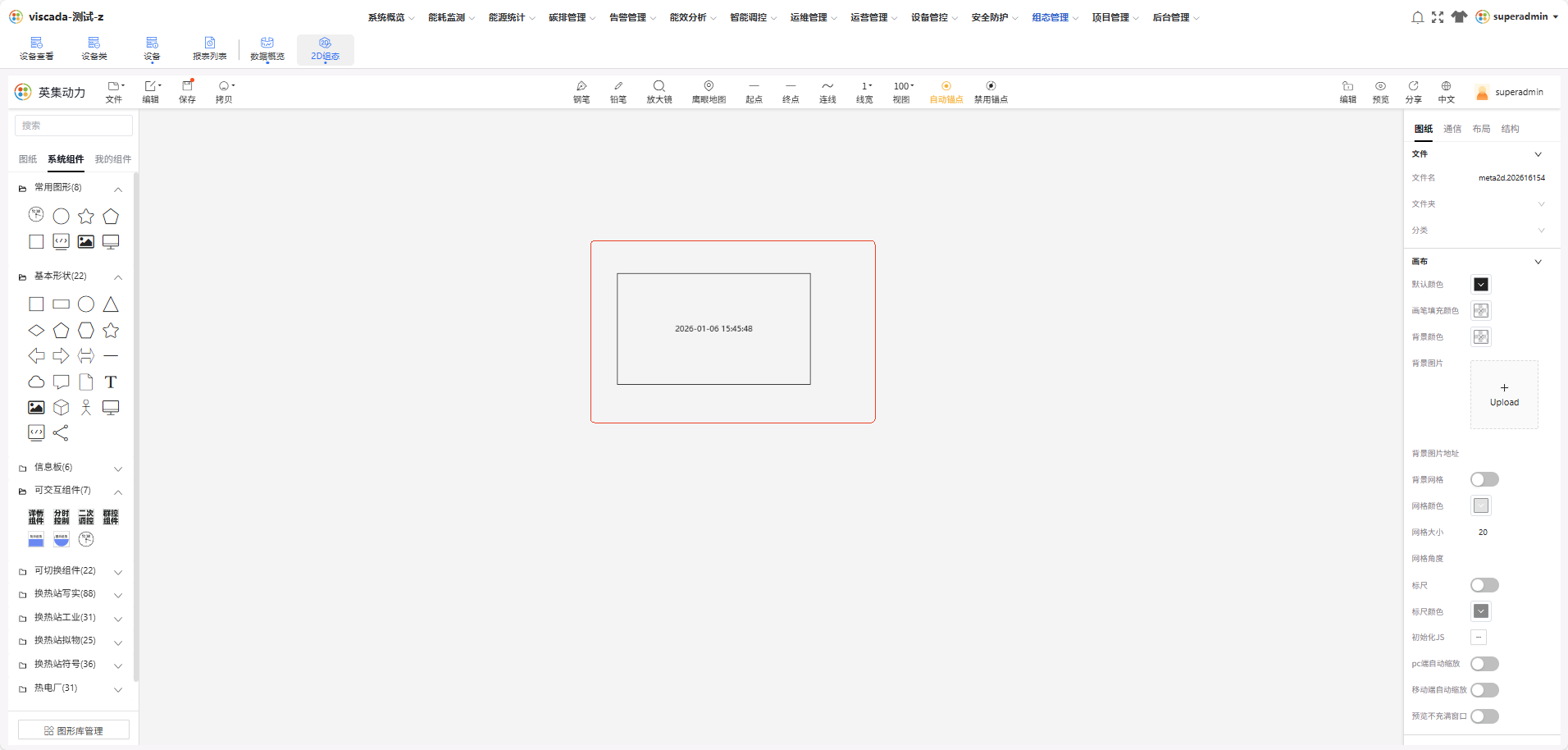Toggle the 背景网格 switch

tap(1484, 479)
